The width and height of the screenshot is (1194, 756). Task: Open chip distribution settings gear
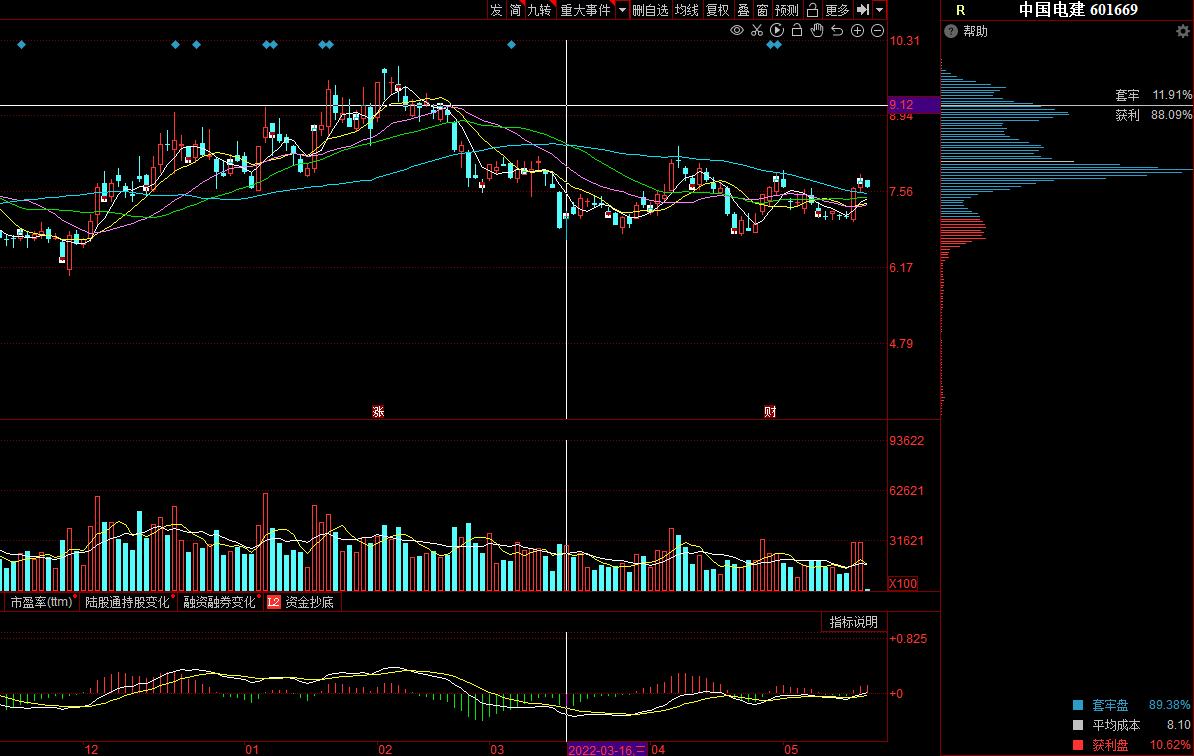click(x=1182, y=31)
